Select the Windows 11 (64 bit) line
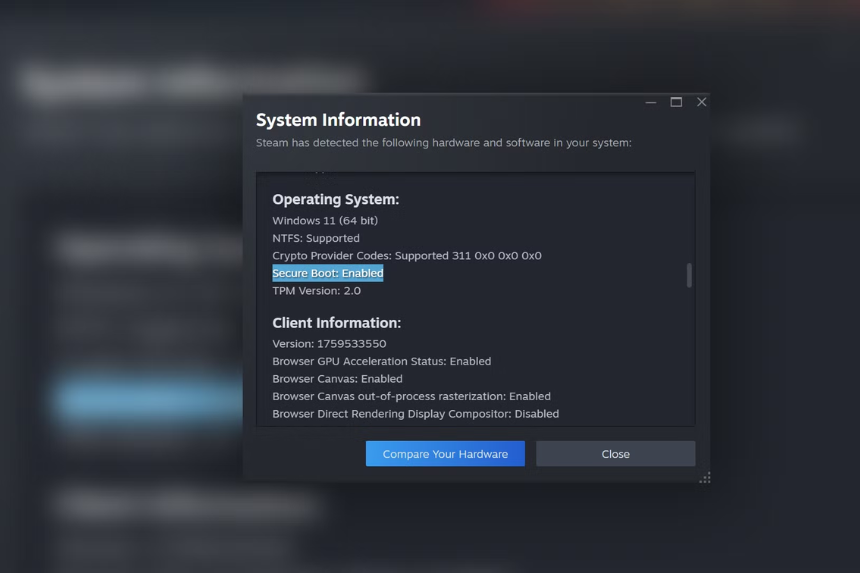Image resolution: width=860 pixels, height=573 pixels. click(325, 220)
